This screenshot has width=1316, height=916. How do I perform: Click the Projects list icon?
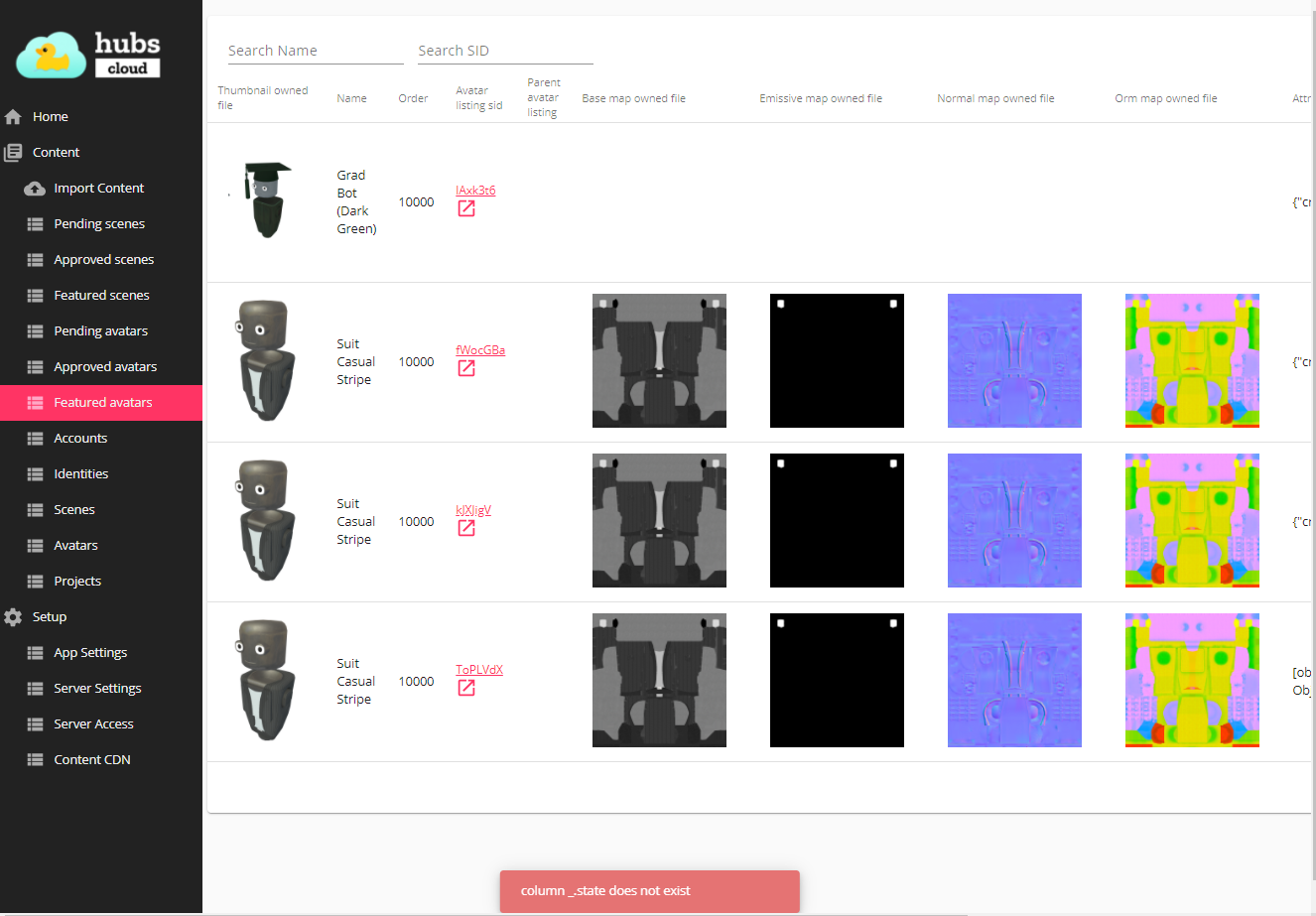[35, 582]
